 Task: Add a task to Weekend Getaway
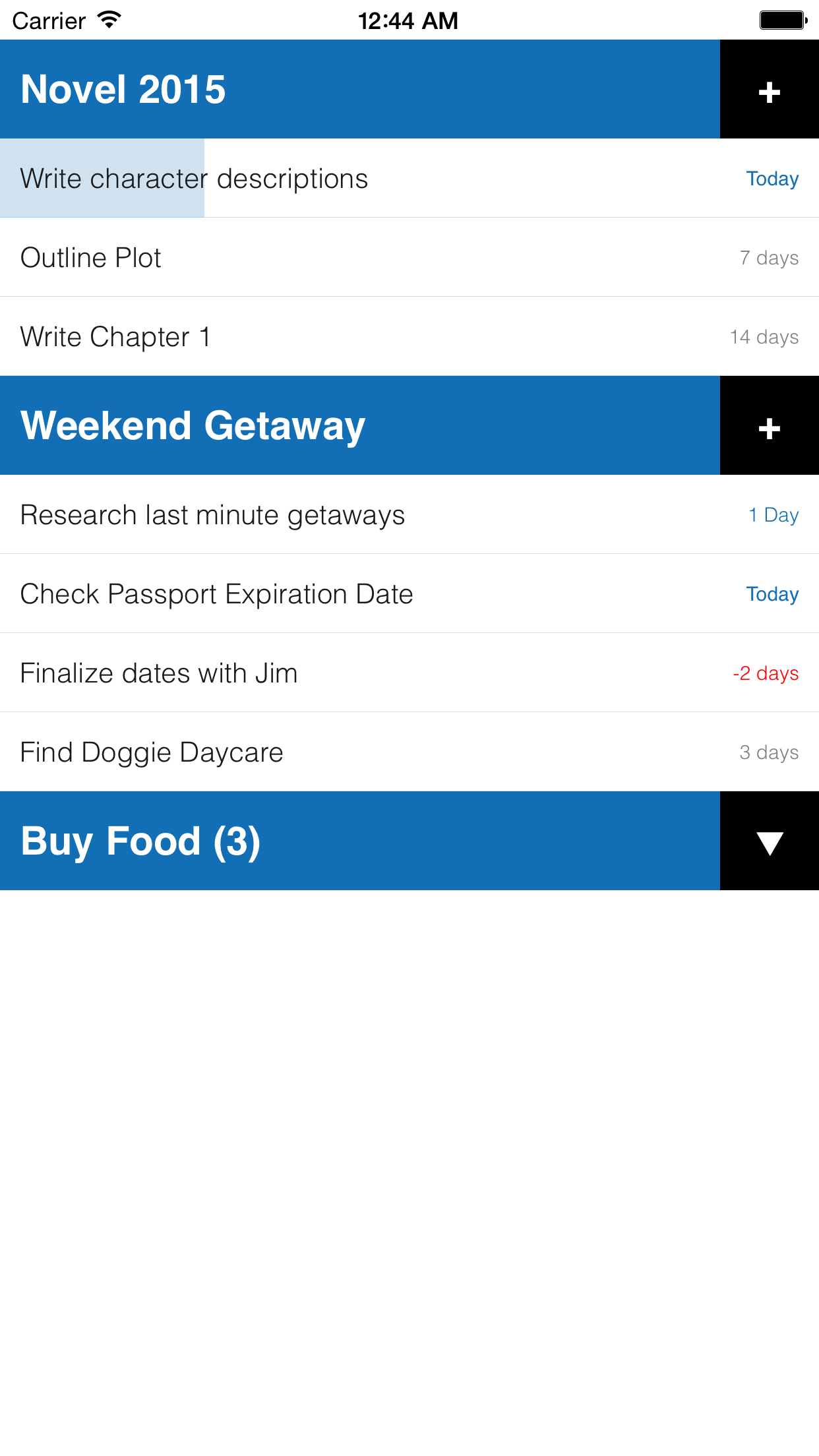[x=769, y=426]
